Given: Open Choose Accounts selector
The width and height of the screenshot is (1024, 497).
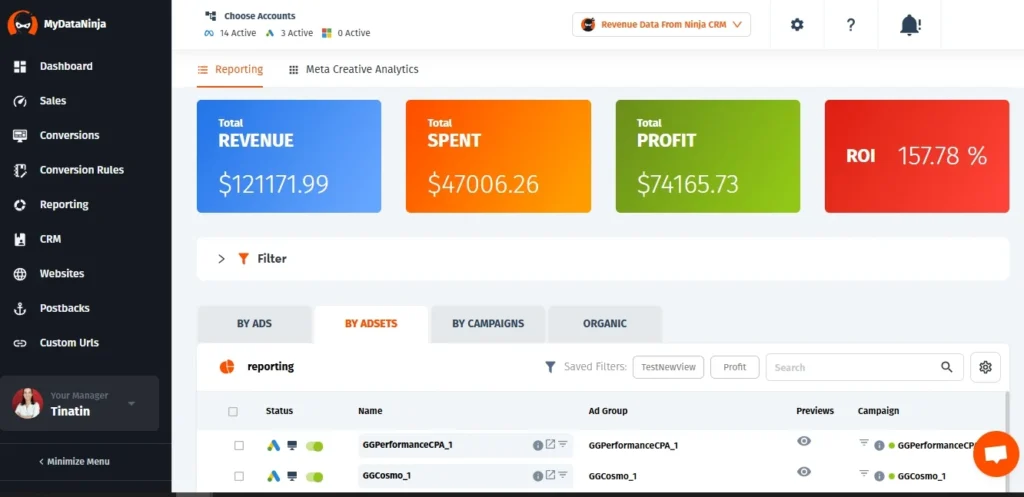Looking at the screenshot, I should [250, 16].
